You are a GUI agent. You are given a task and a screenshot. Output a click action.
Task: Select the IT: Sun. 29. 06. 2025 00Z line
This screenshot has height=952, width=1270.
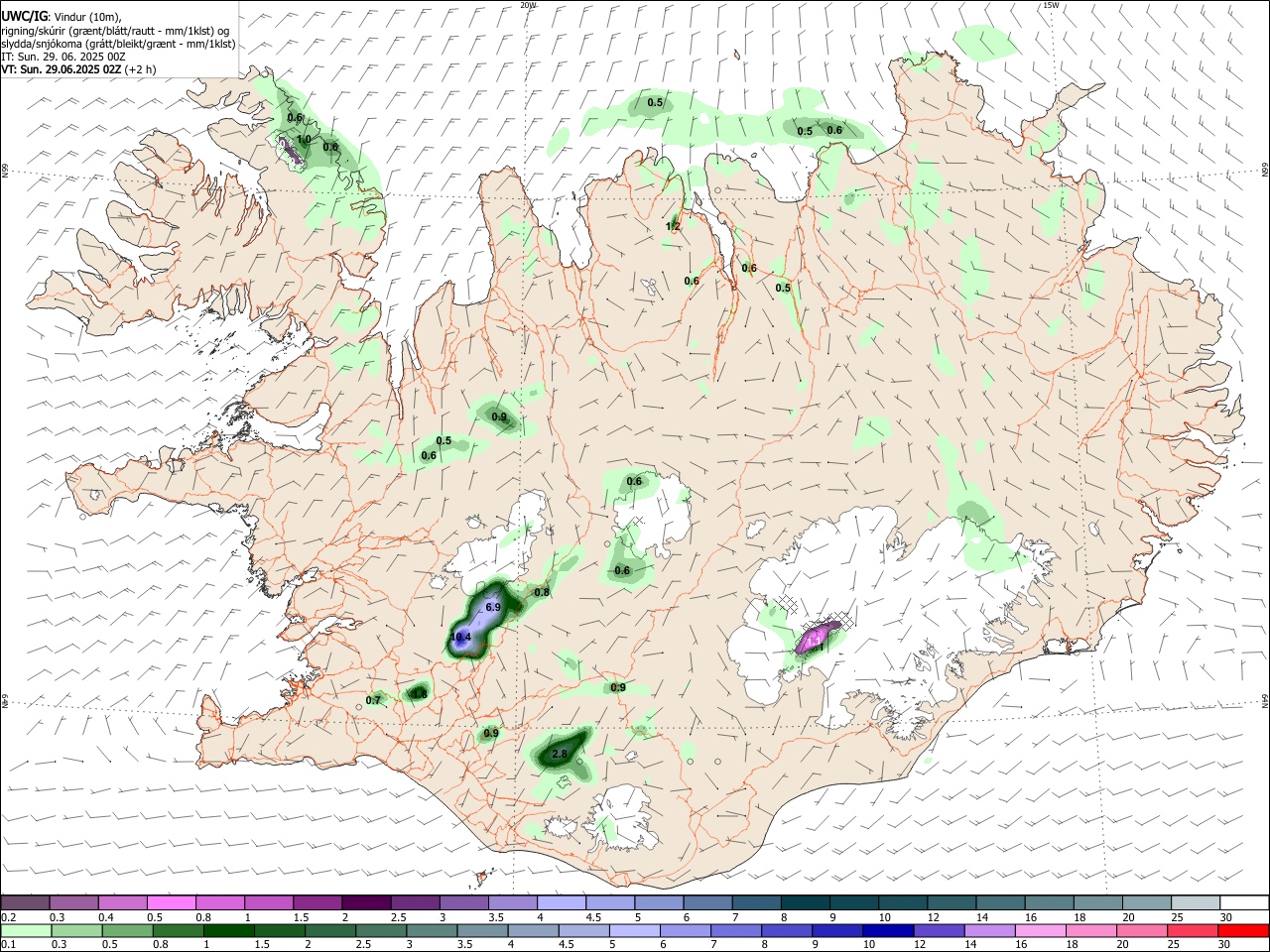point(63,57)
